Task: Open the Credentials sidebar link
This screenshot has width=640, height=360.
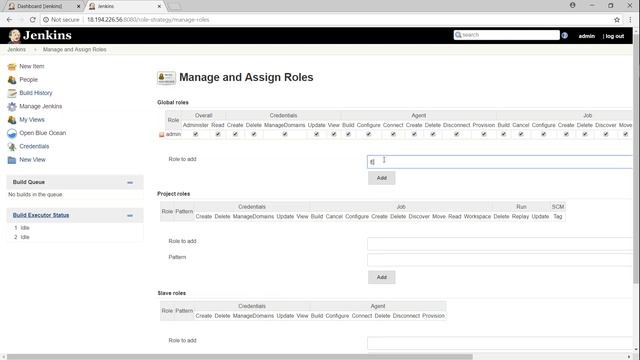Action: coord(34,147)
